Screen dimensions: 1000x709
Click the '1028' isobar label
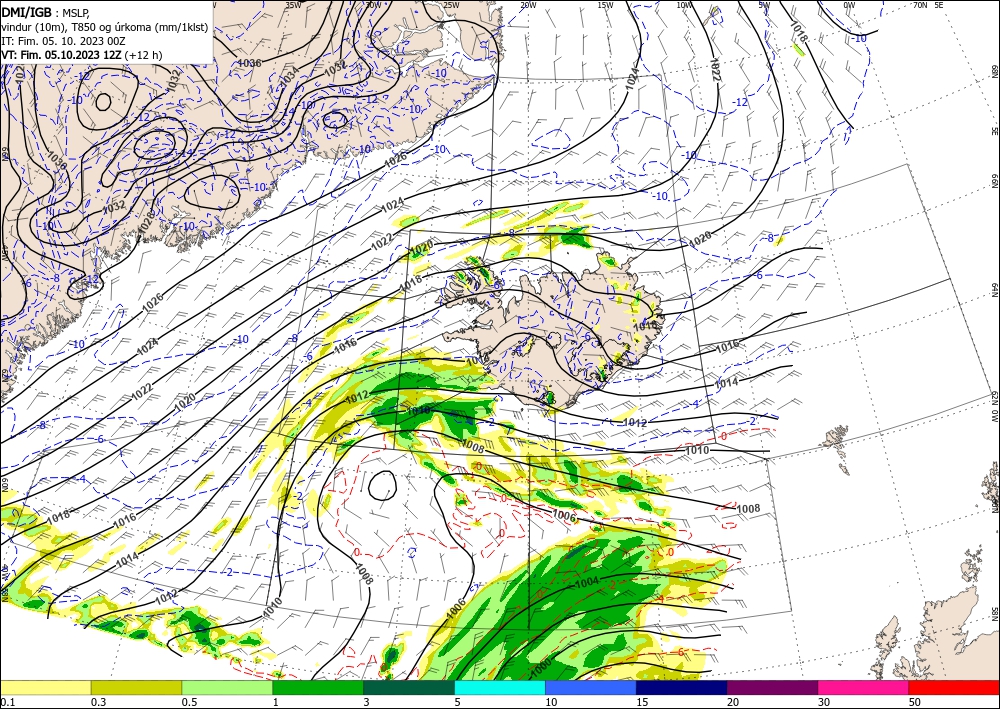(x=147, y=223)
